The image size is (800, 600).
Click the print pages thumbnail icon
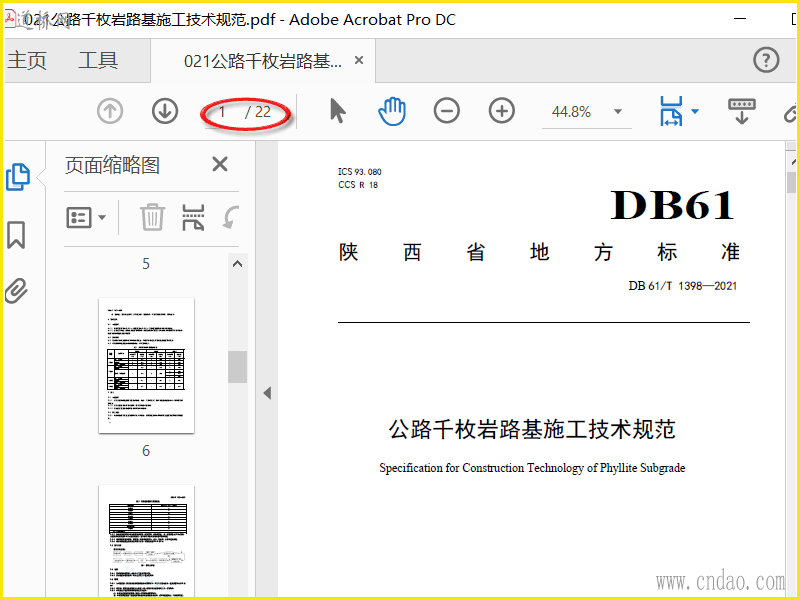(x=193, y=217)
